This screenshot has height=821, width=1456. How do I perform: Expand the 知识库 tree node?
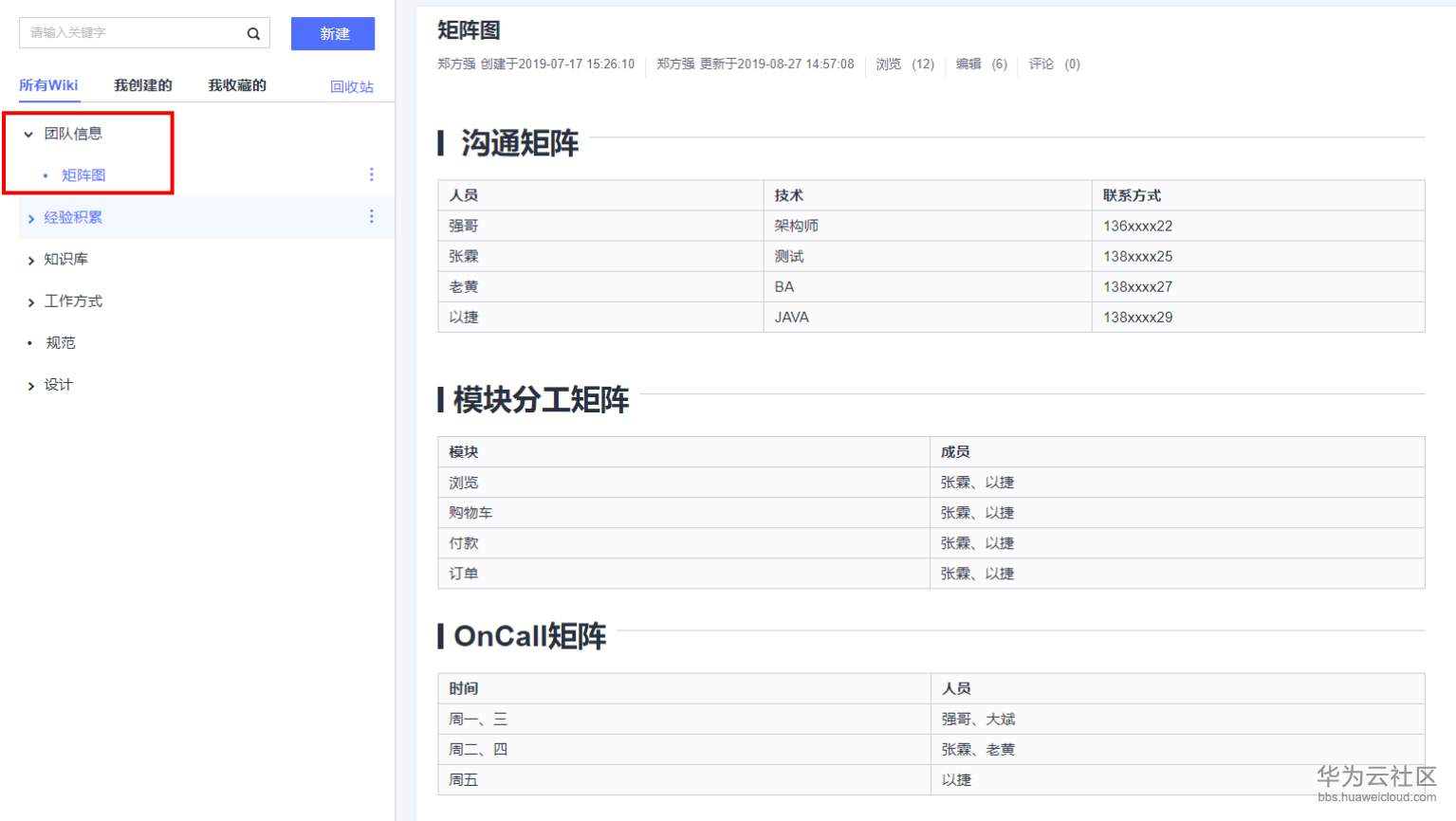point(30,260)
